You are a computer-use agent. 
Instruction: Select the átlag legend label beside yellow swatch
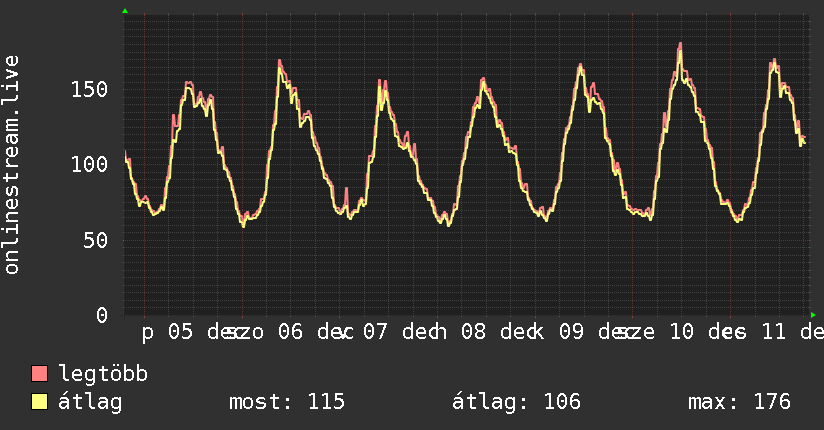pos(90,402)
